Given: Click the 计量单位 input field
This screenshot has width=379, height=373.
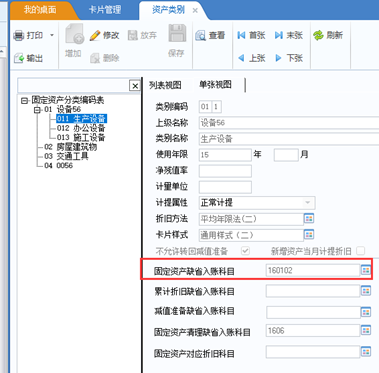Looking at the screenshot, I should 225,187.
